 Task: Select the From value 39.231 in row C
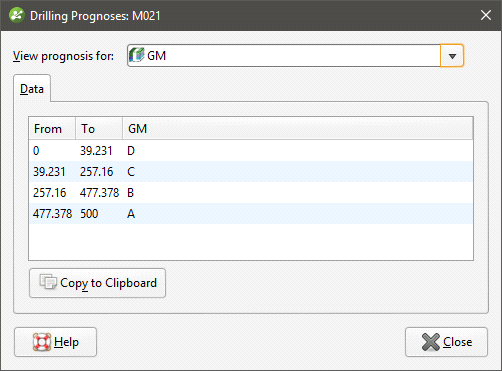[49, 172]
